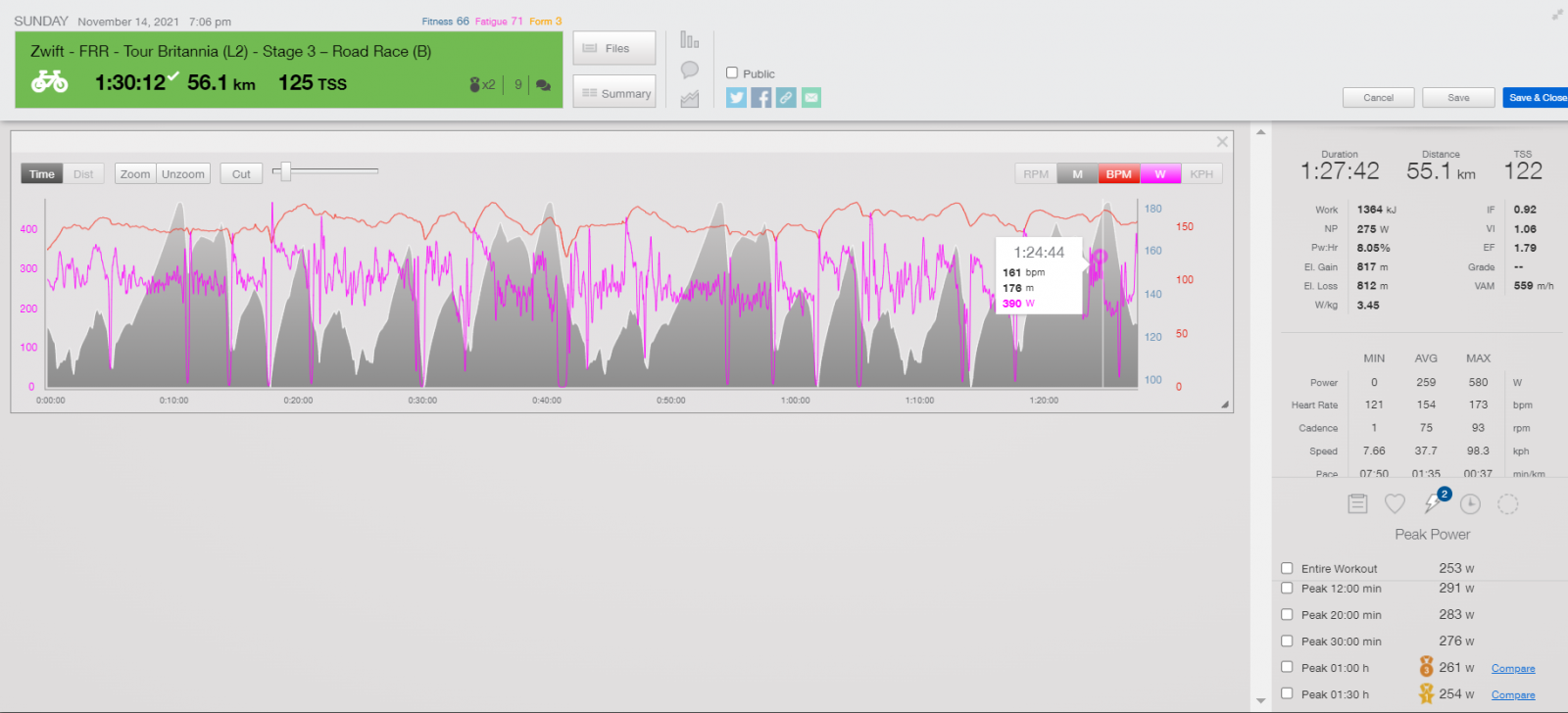1568x713 pixels.
Task: Check the Entire Workout checkbox
Action: [x=1287, y=568]
